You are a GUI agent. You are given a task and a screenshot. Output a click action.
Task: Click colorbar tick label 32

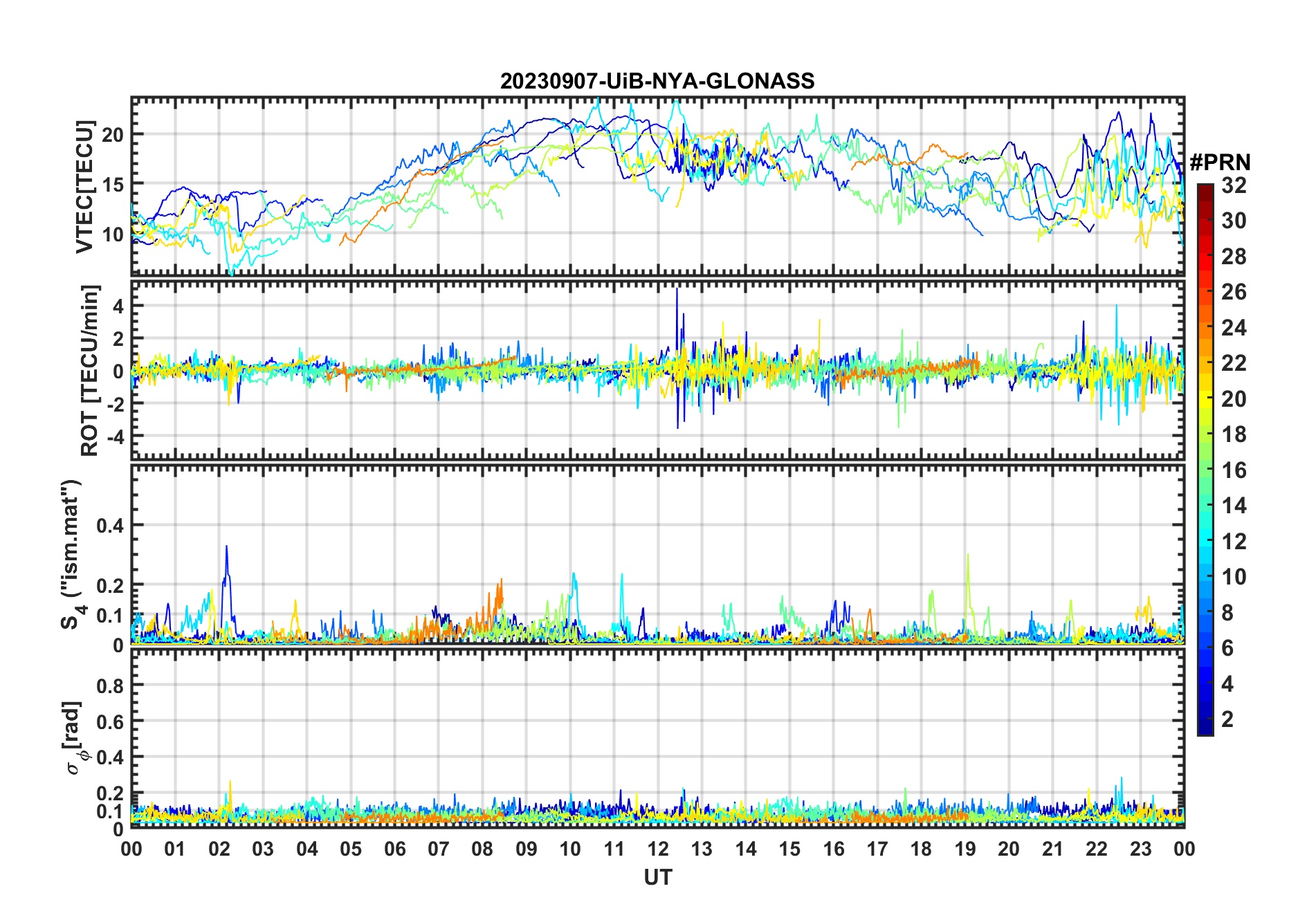point(1234,185)
